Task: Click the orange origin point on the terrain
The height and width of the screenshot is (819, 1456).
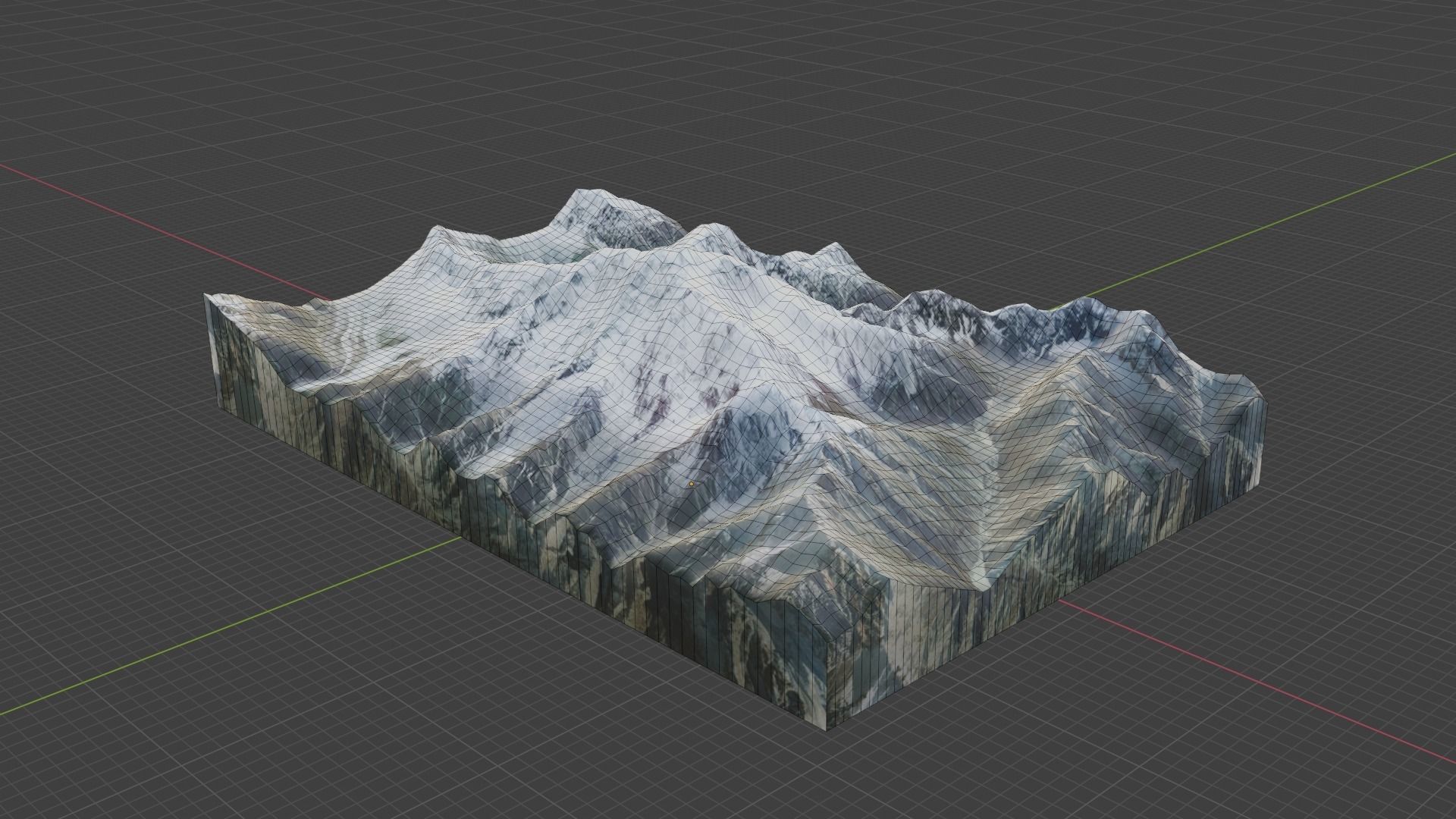Action: pyautogui.click(x=692, y=484)
